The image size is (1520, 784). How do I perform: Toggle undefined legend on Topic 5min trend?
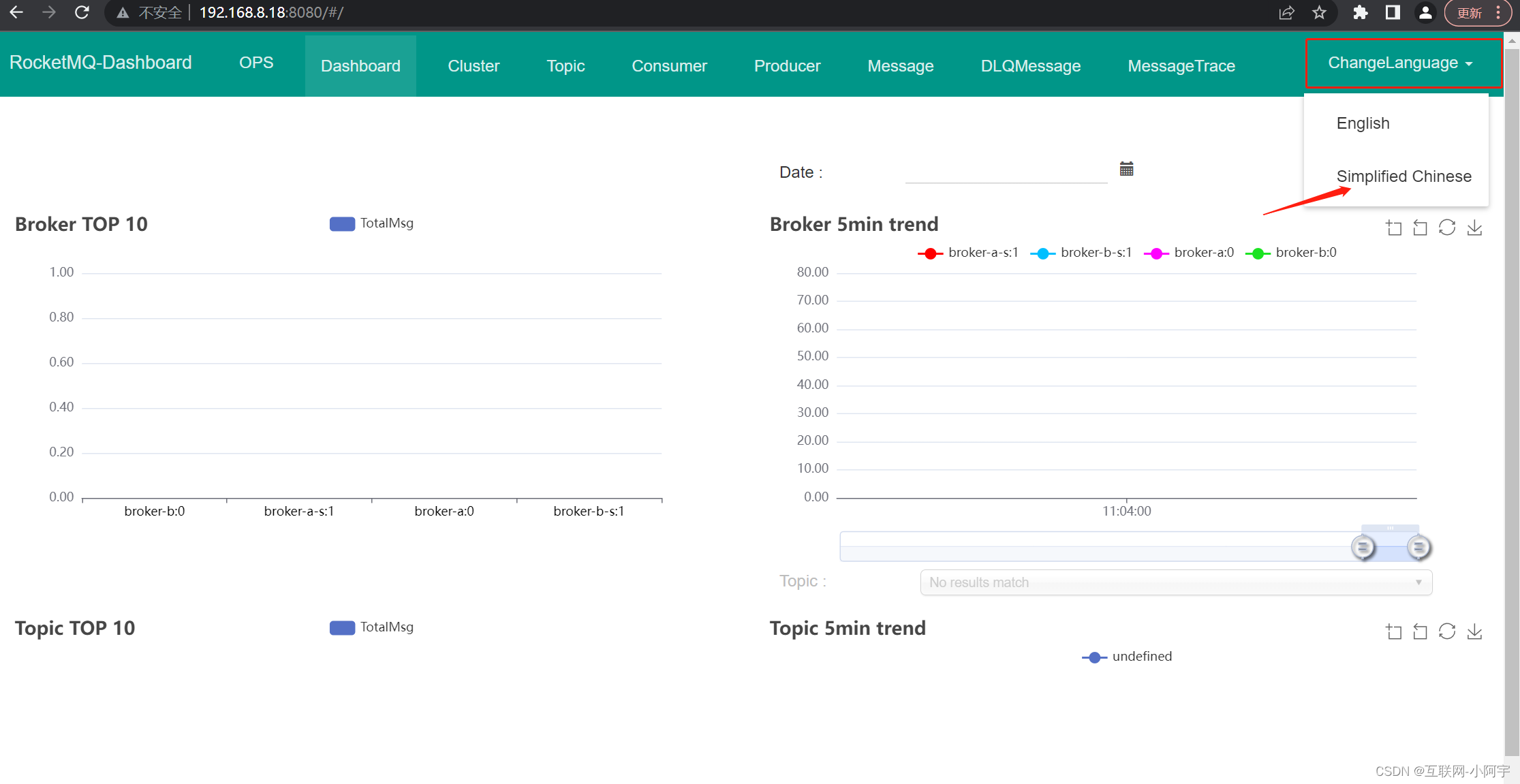coord(1127,655)
